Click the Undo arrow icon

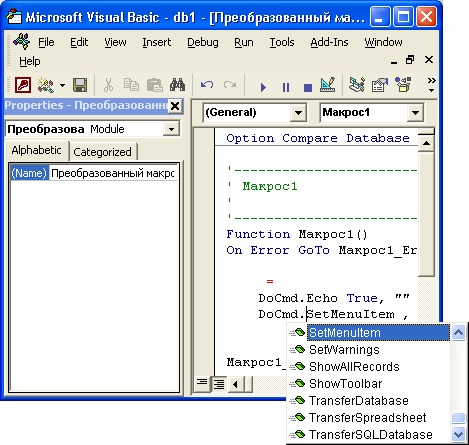click(207, 85)
